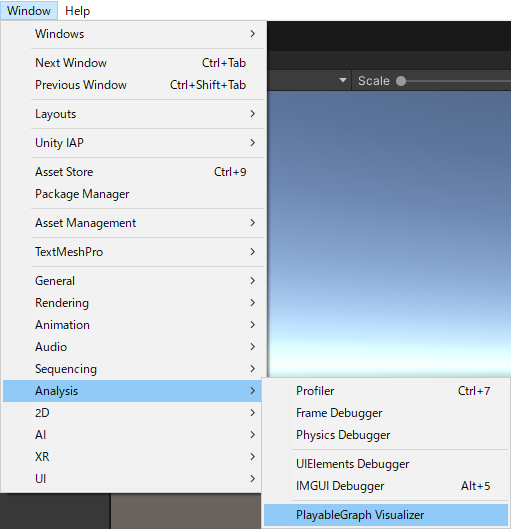Screen dimensions: 511x529
Task: Open the Help menu
Action: (77, 11)
